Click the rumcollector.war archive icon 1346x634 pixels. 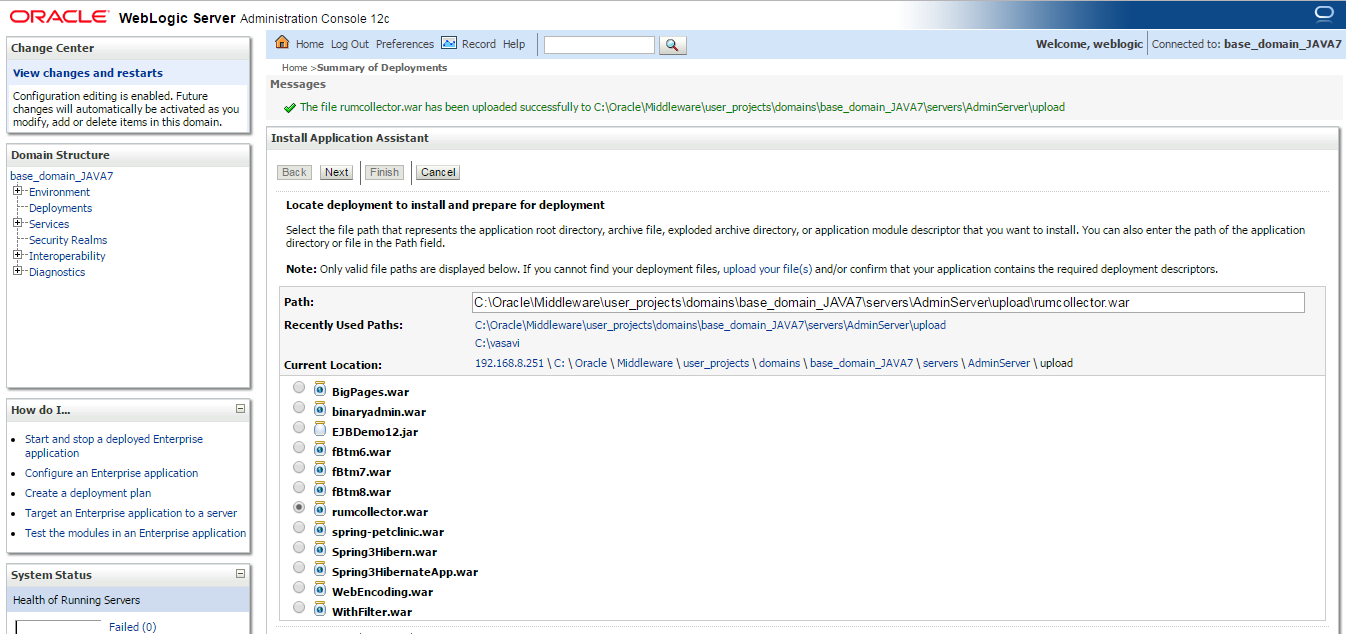coord(320,510)
